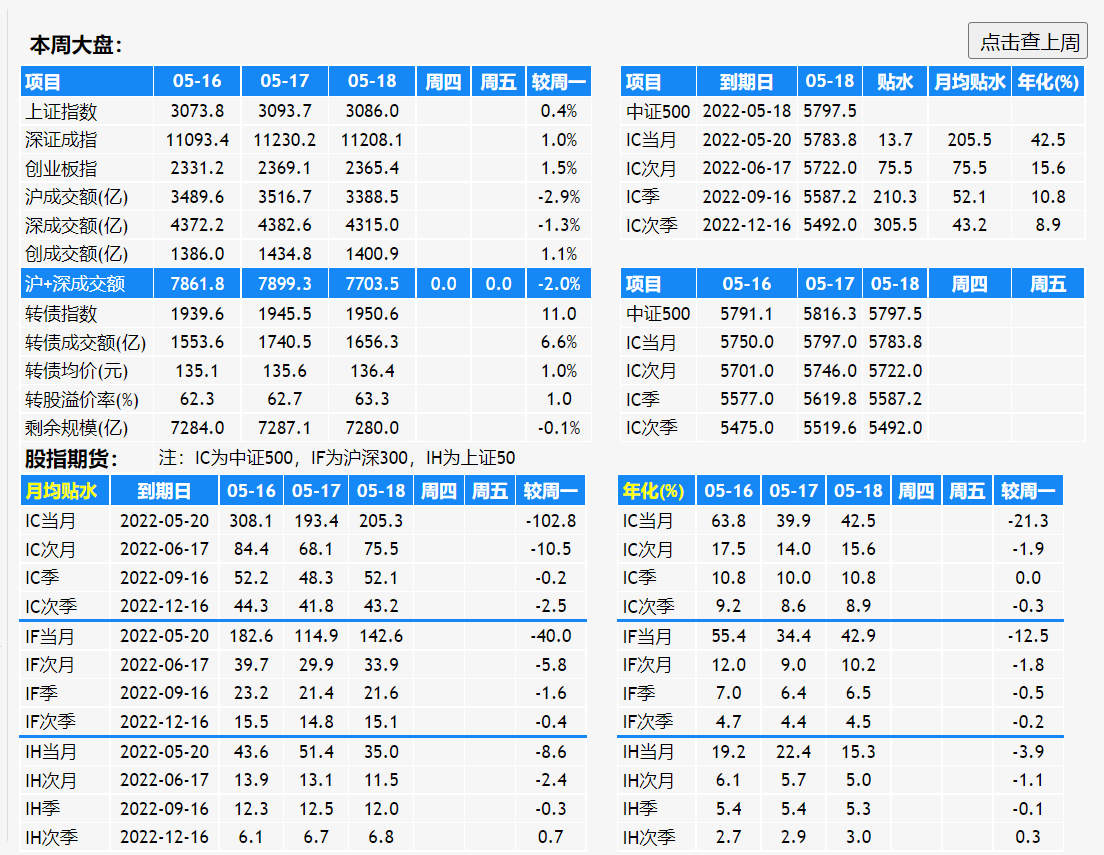Click the 转债均价(元) row label
The image size is (1104, 855).
[x=77, y=370]
